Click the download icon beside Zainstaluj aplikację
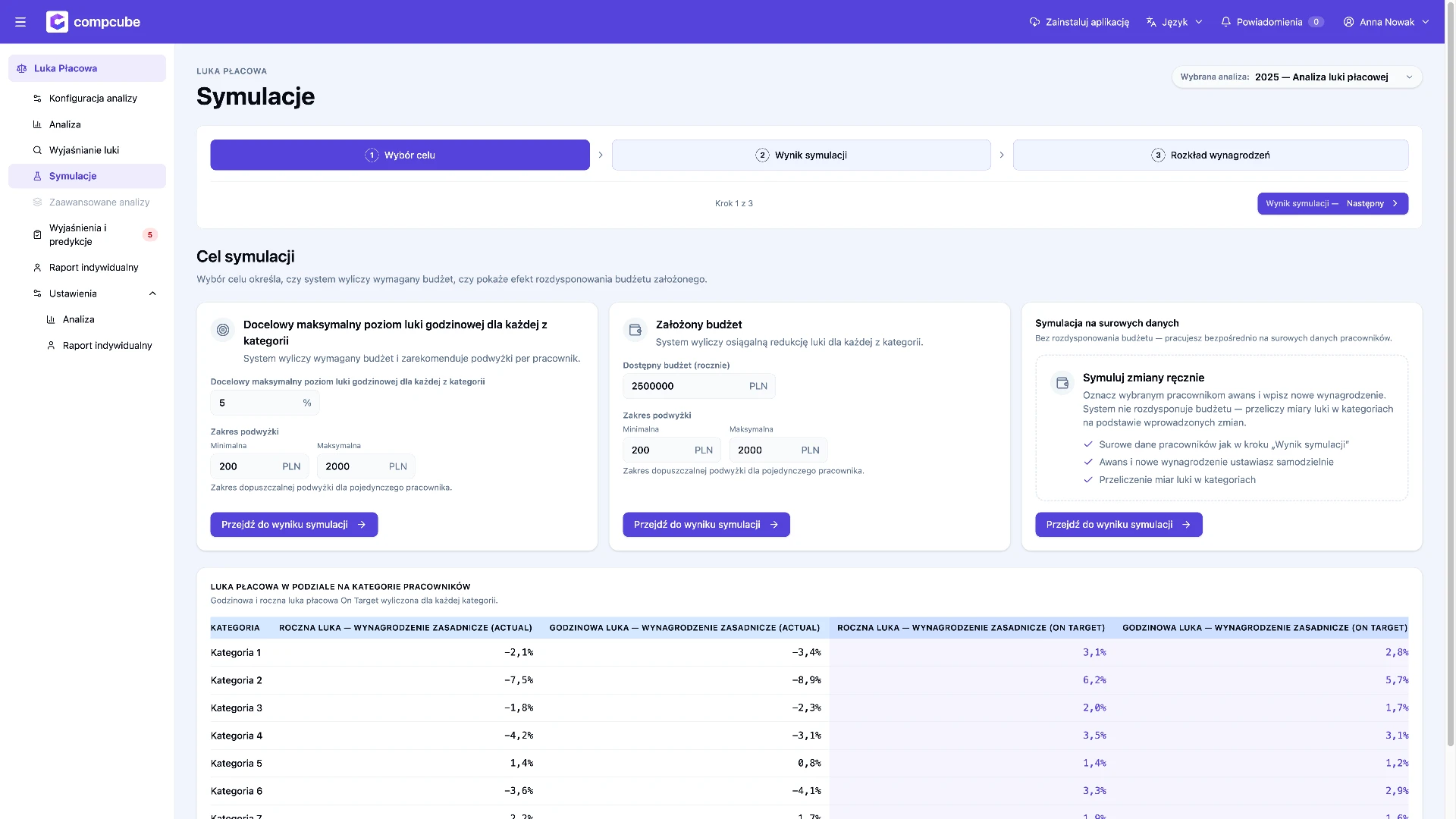Viewport: 1456px width, 819px height. click(x=1034, y=22)
